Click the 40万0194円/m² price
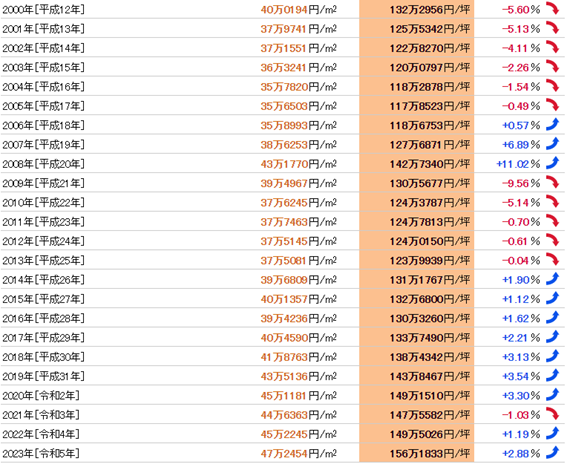The image size is (567, 467). pos(299,10)
